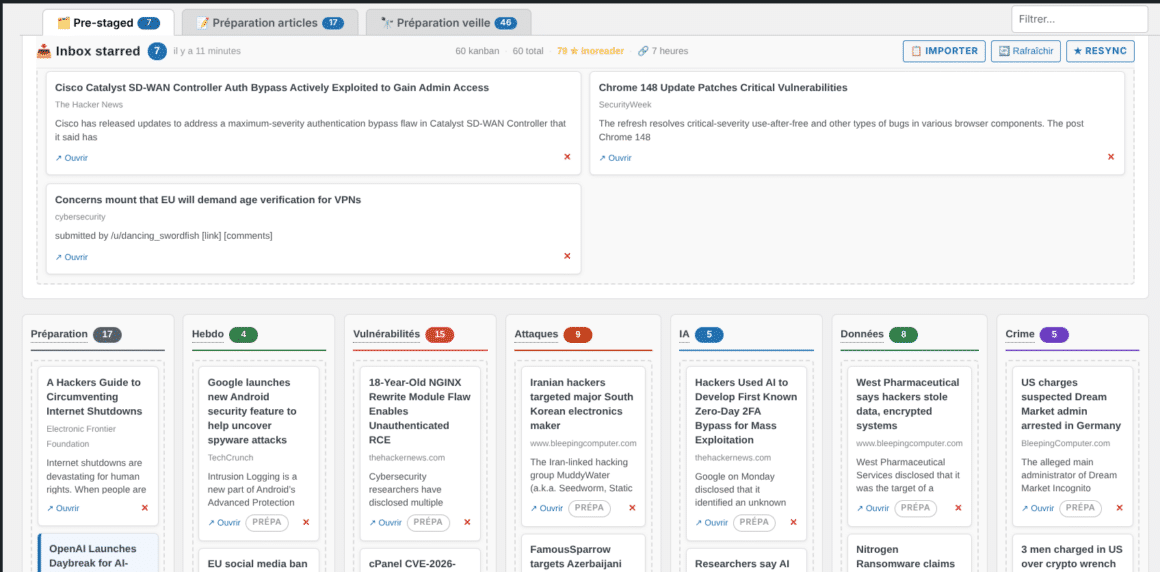Select the FamousSparrow targets Azerbaijani card
This screenshot has height=572, width=1160.
[583, 553]
